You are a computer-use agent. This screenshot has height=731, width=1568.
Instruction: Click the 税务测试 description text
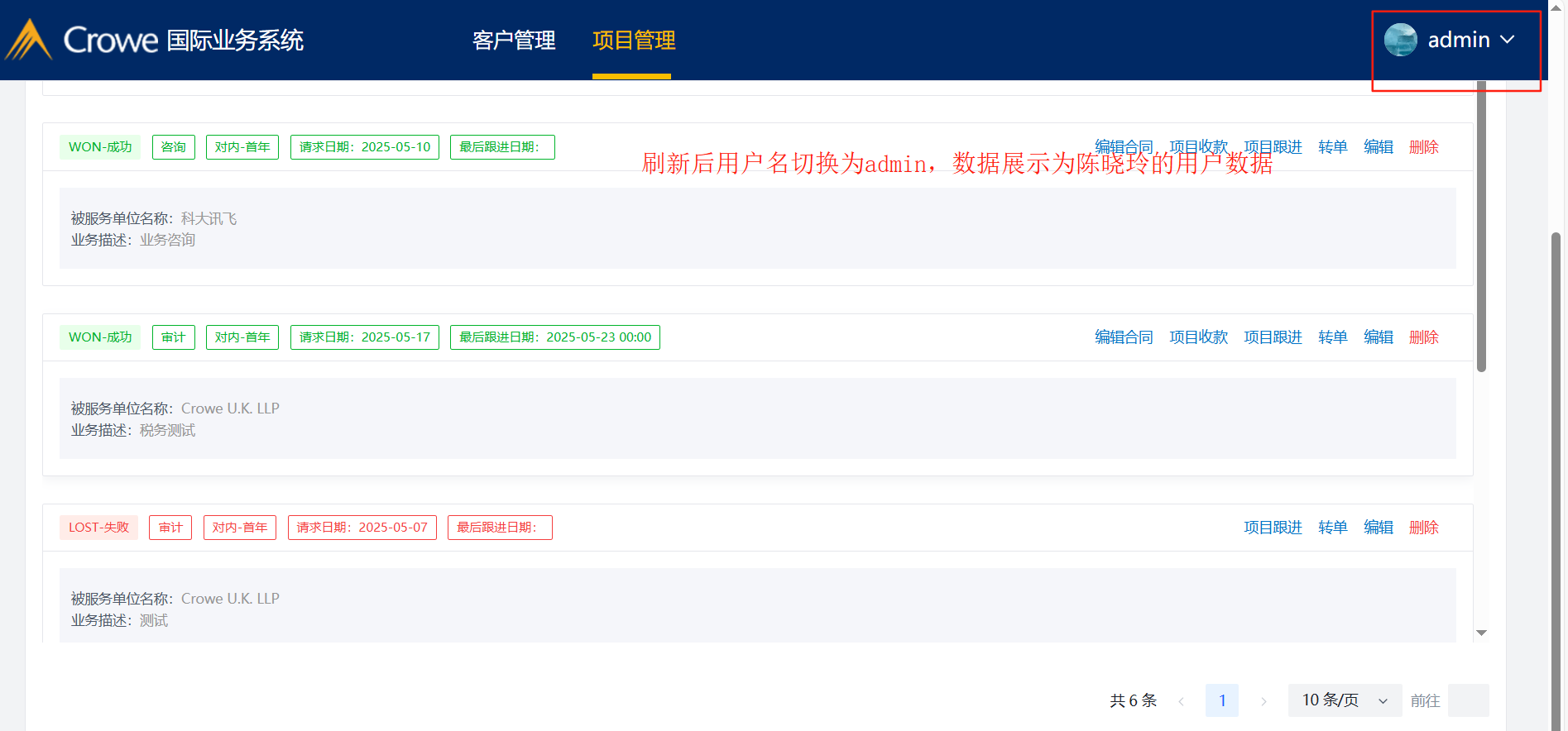pos(167,430)
